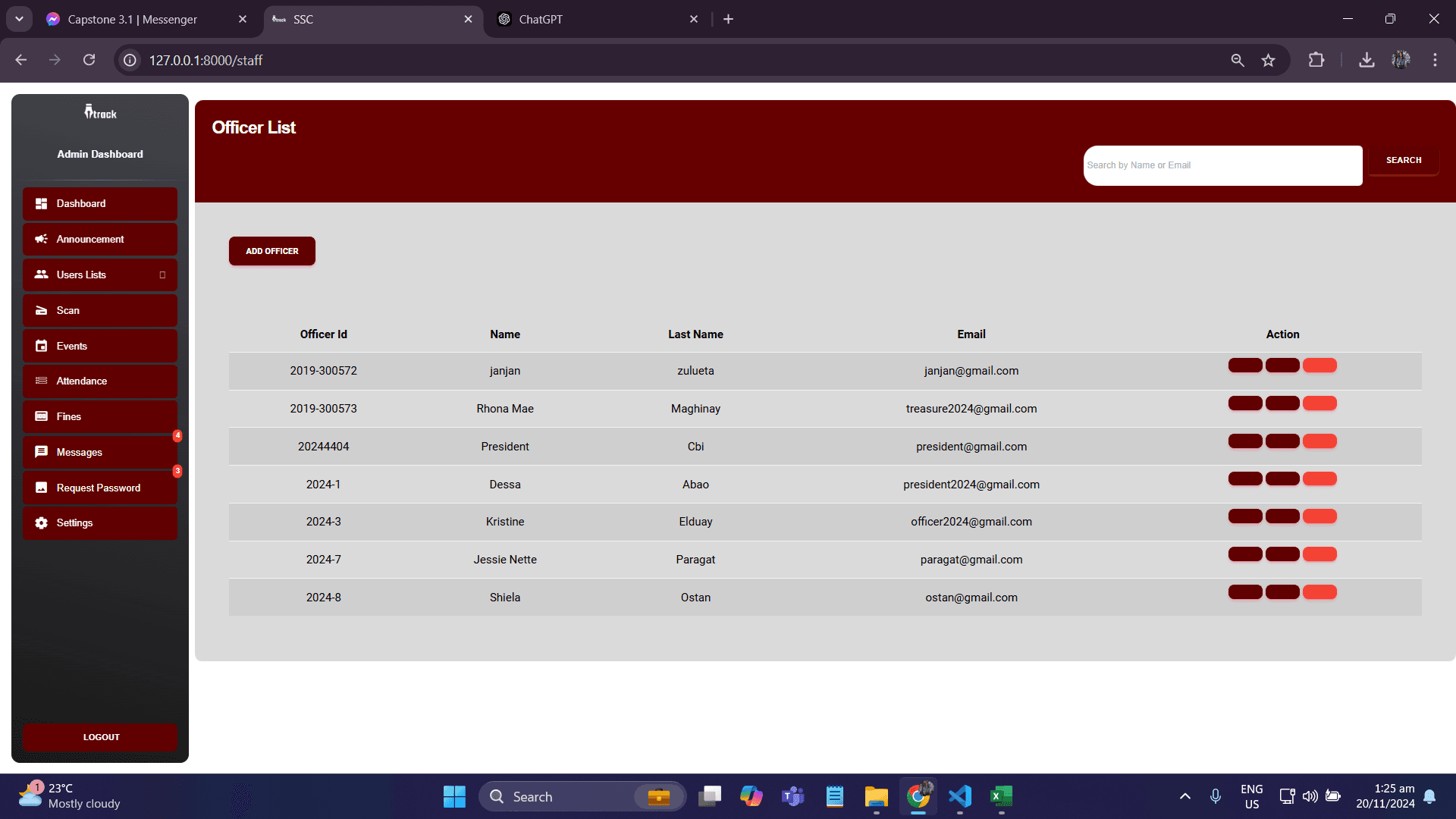Click the address bar URL 127.0.0.1:8000/staff
The image size is (1456, 819).
[x=206, y=60]
